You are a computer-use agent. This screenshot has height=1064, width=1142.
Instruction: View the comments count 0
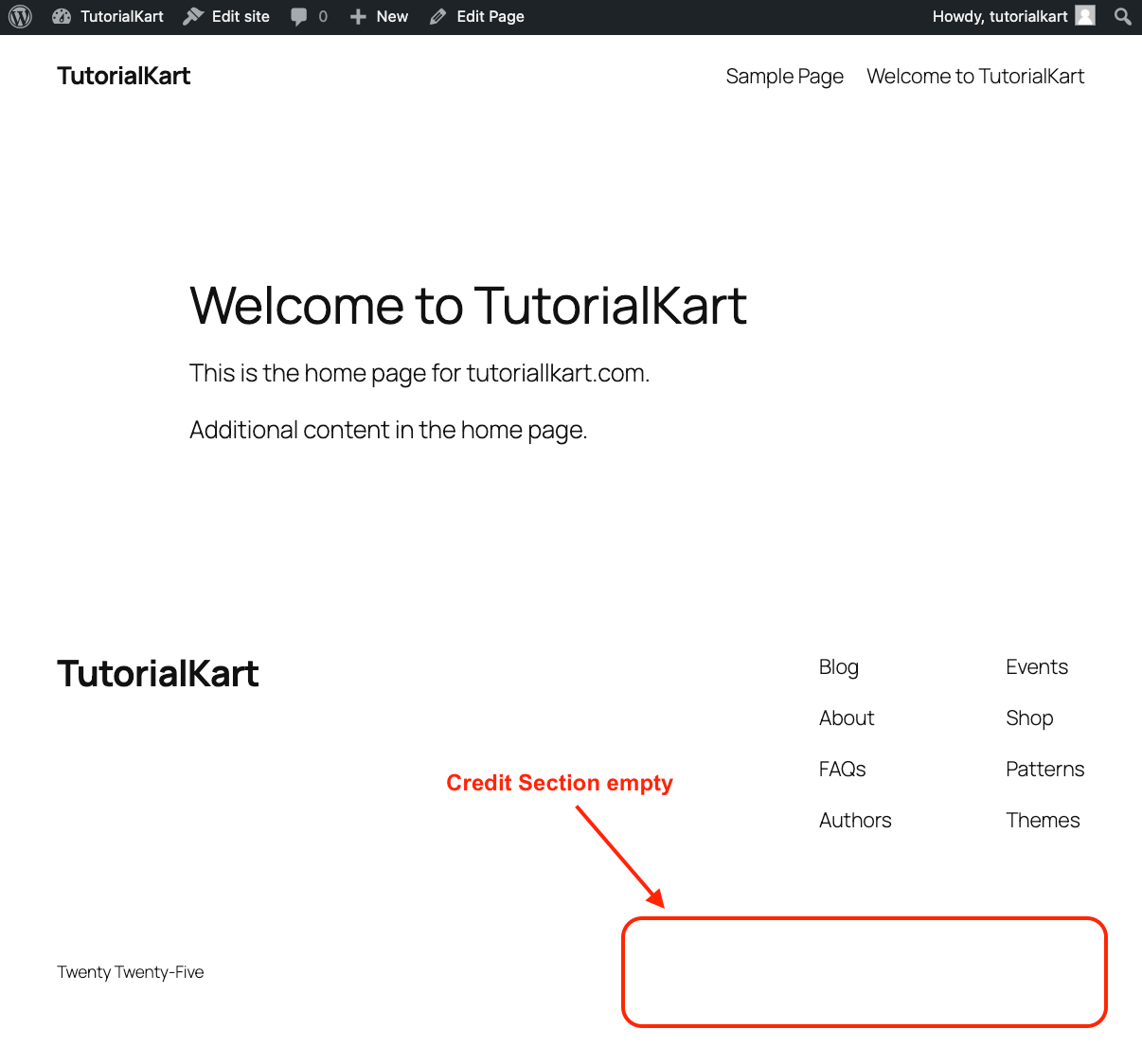click(x=323, y=16)
